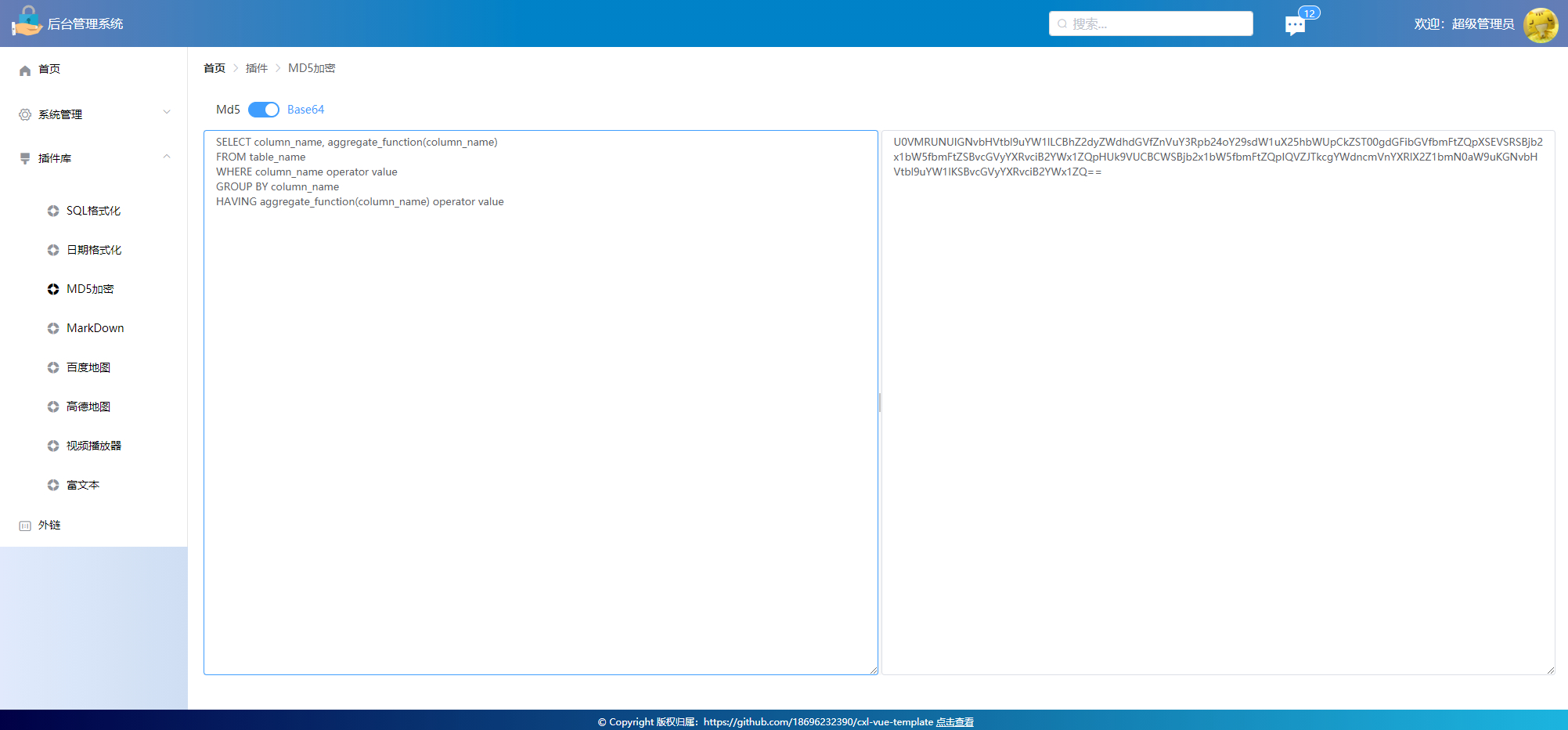Image resolution: width=1568 pixels, height=730 pixels.
Task: Select the MD5加密 menu item
Action: click(94, 289)
